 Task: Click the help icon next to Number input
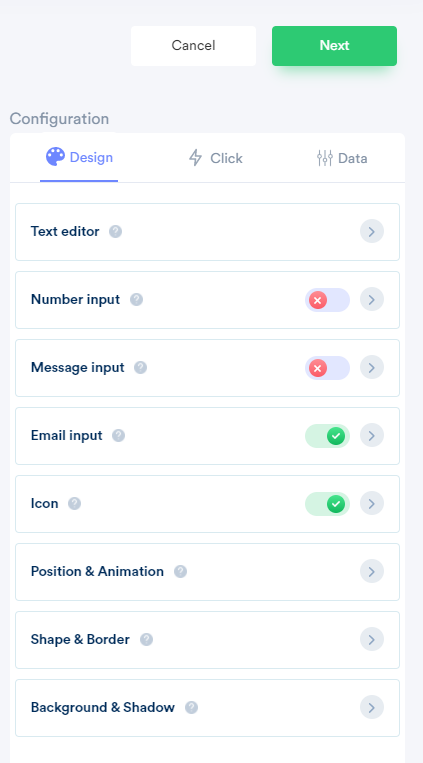pos(136,299)
